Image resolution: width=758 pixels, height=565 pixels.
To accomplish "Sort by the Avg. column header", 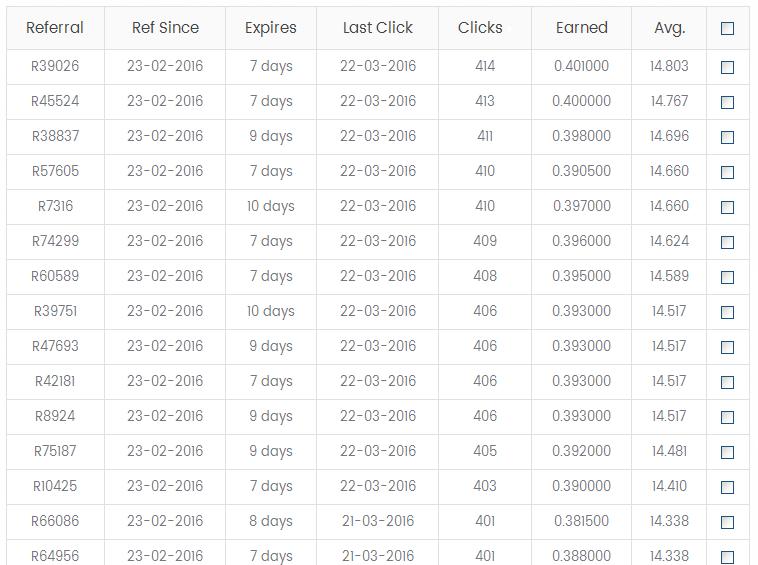I will tap(669, 28).
